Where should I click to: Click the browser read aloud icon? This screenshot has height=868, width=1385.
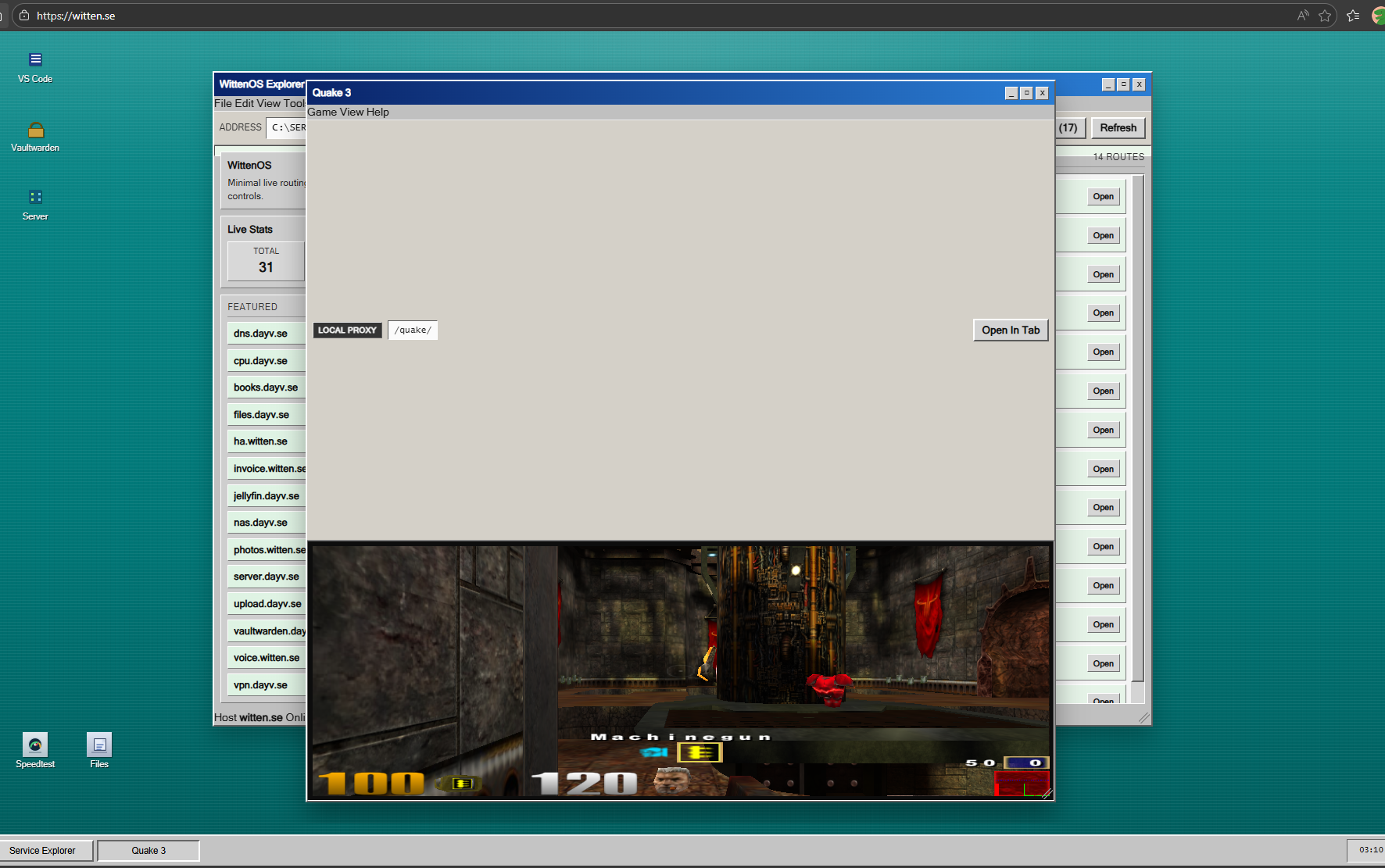pyautogui.click(x=1302, y=16)
